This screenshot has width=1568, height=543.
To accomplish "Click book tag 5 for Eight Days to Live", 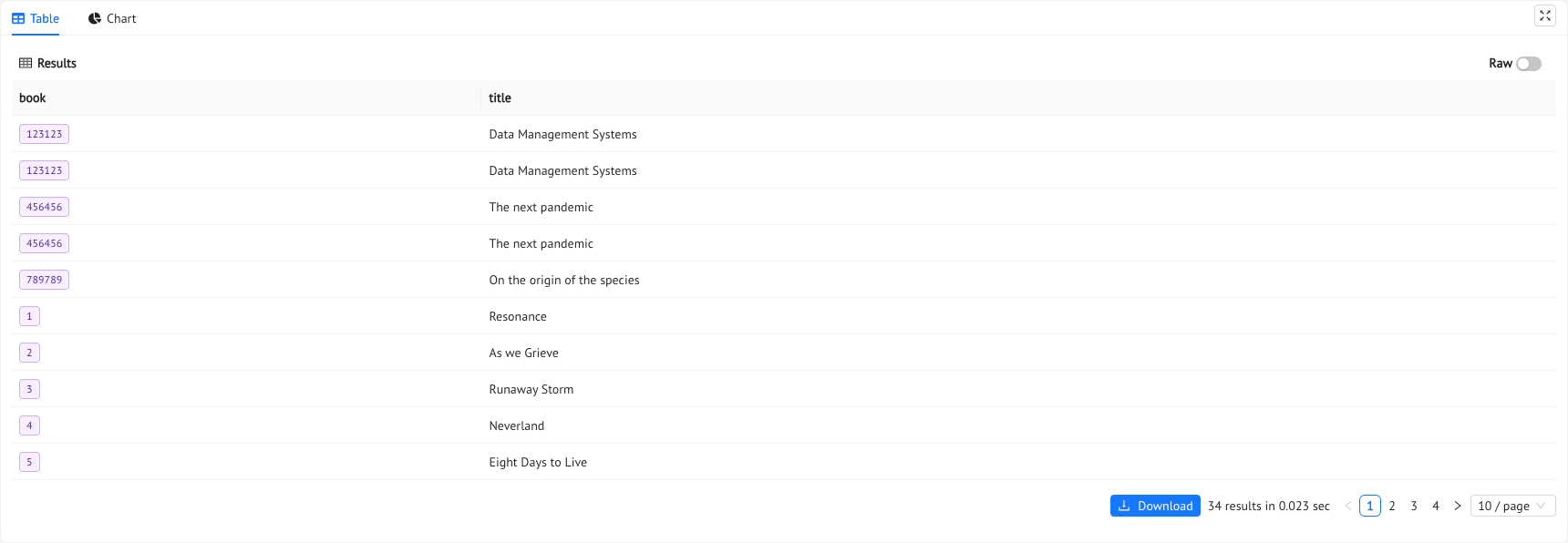I will 29,462.
